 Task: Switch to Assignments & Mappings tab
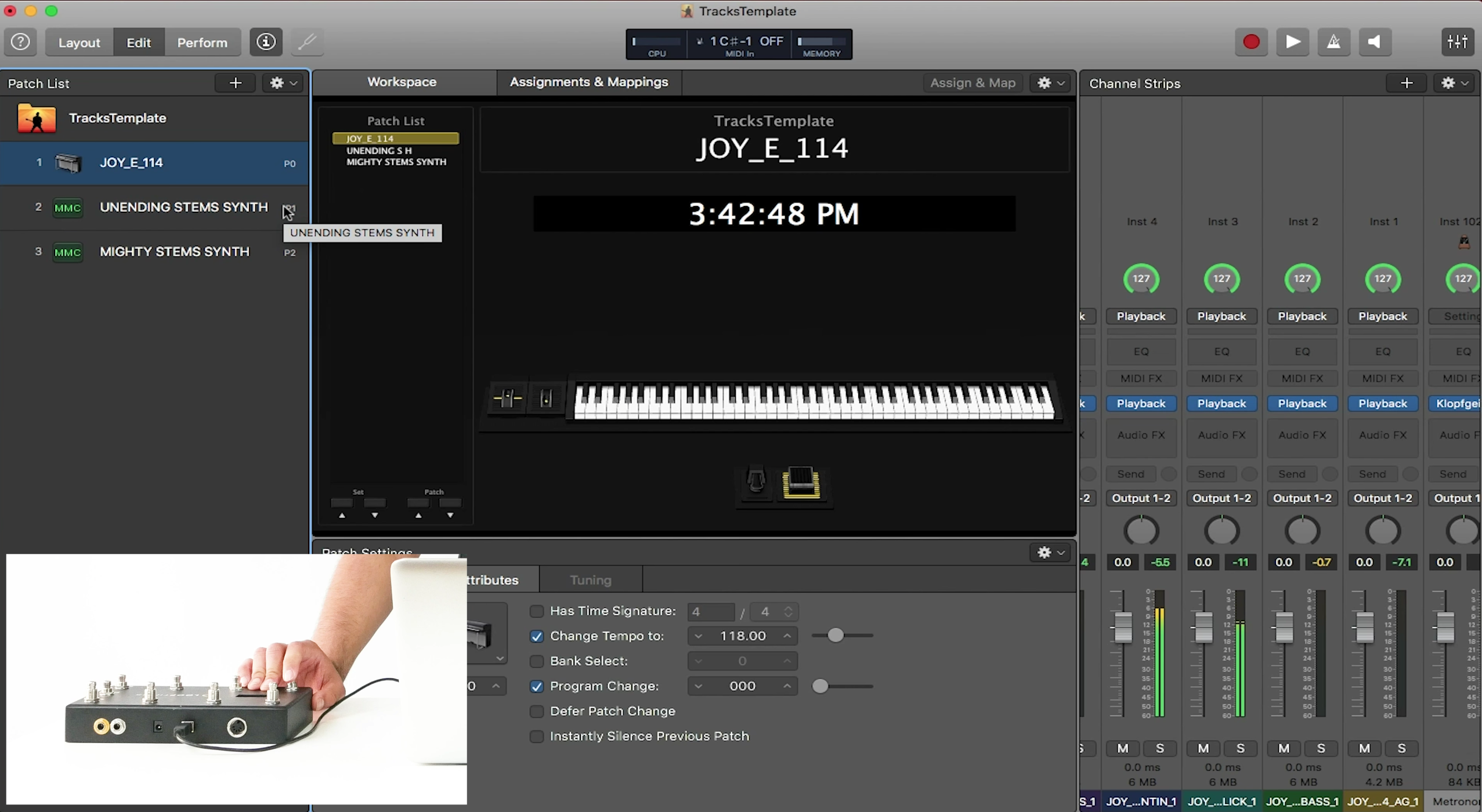coord(588,82)
